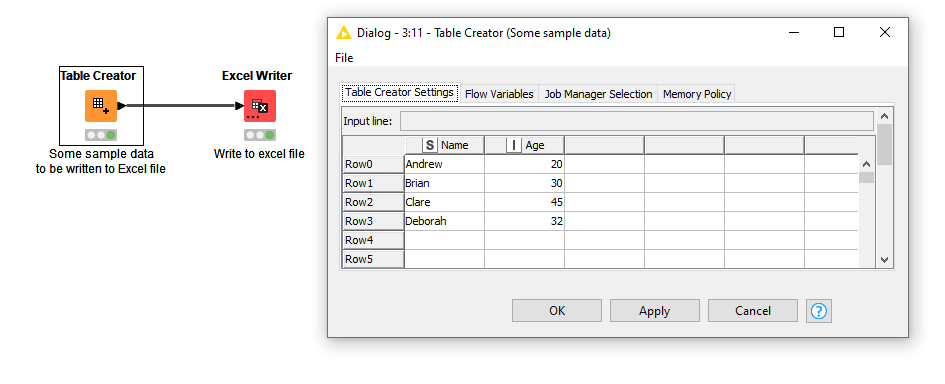Click the Table Creator output port arrow
This screenshot has width=945, height=384.
(x=121, y=106)
